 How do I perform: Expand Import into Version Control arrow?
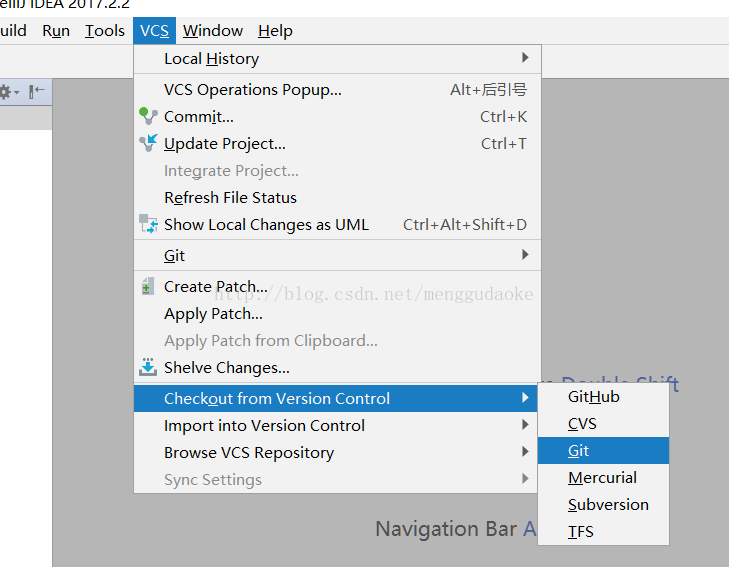point(525,425)
